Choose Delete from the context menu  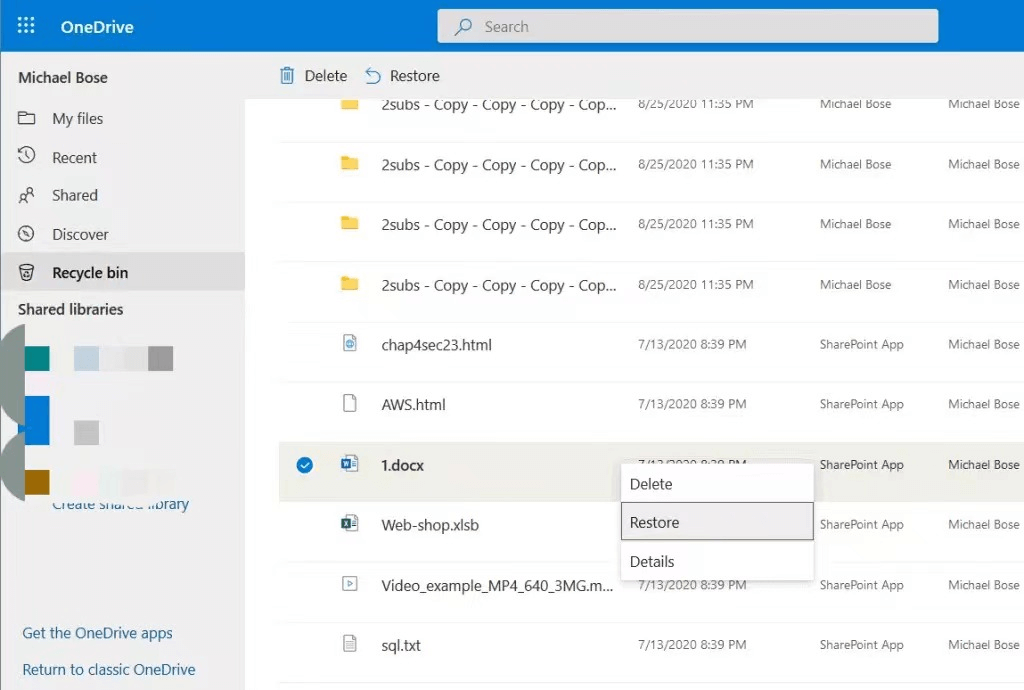point(716,484)
